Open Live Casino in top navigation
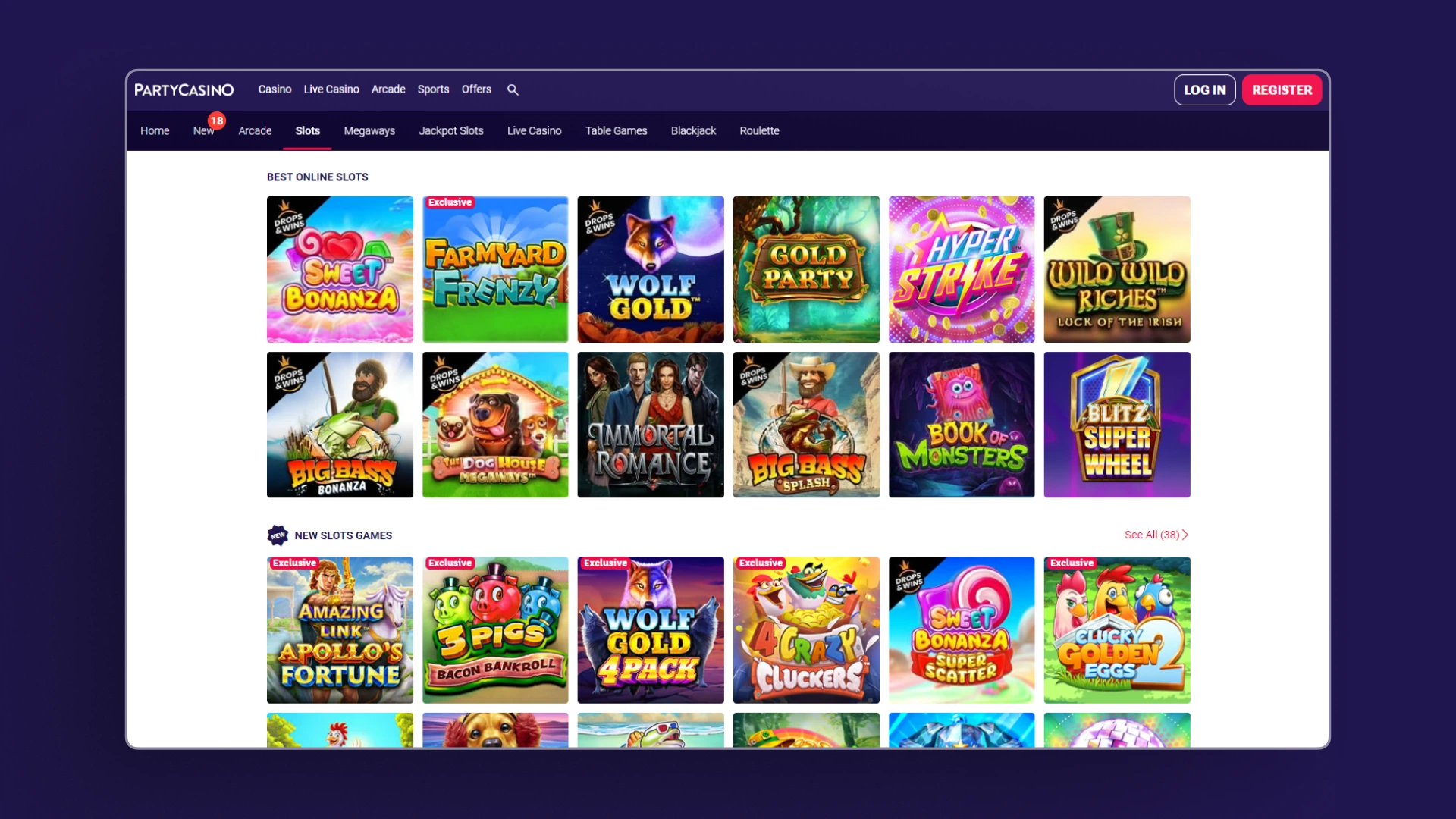Image resolution: width=1456 pixels, height=819 pixels. click(x=331, y=89)
